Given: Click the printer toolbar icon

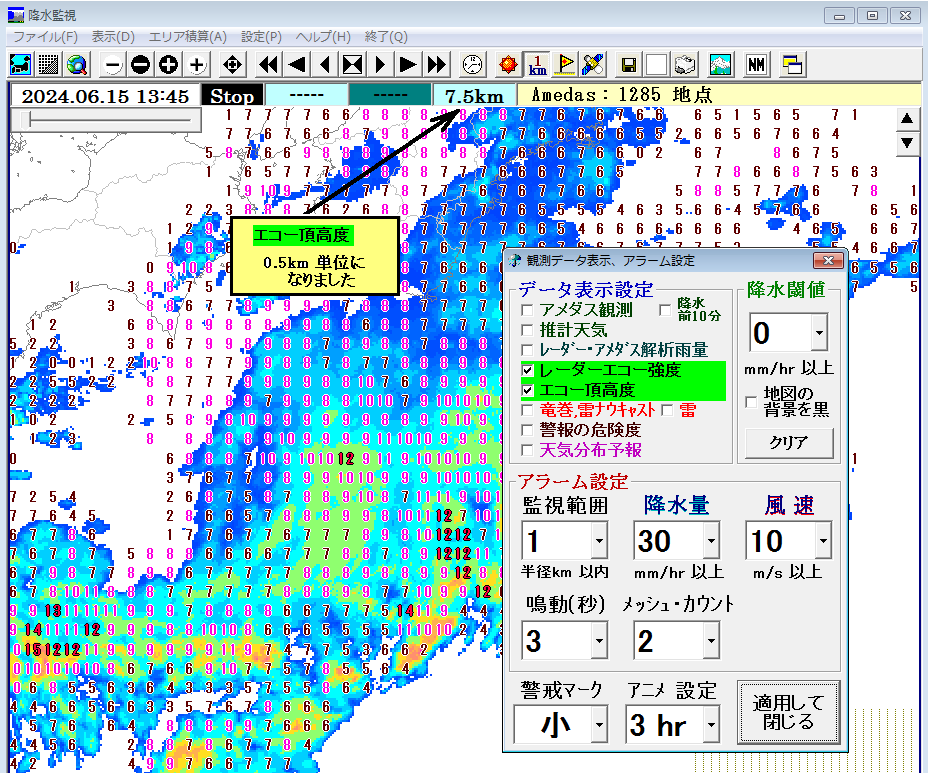Looking at the screenshot, I should (x=685, y=65).
